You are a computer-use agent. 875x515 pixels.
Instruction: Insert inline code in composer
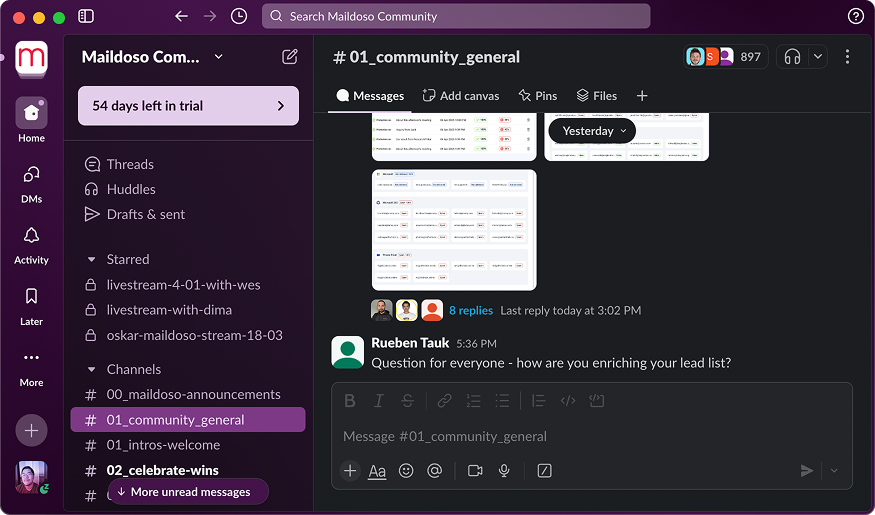(x=568, y=401)
